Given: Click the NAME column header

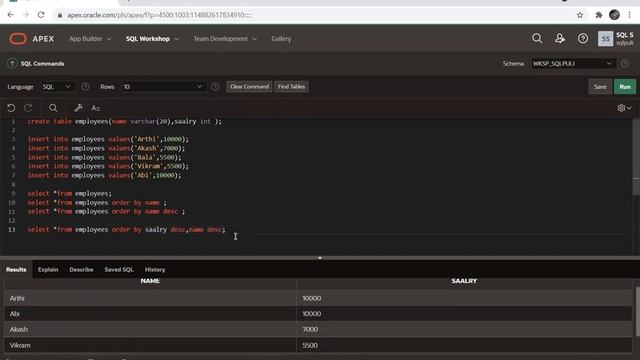Looking at the screenshot, I should point(150,281).
